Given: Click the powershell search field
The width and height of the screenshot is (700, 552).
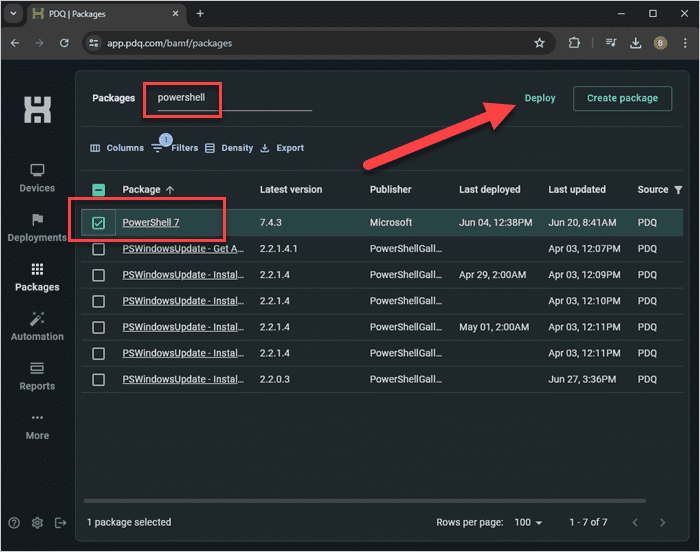Looking at the screenshot, I should (234, 98).
